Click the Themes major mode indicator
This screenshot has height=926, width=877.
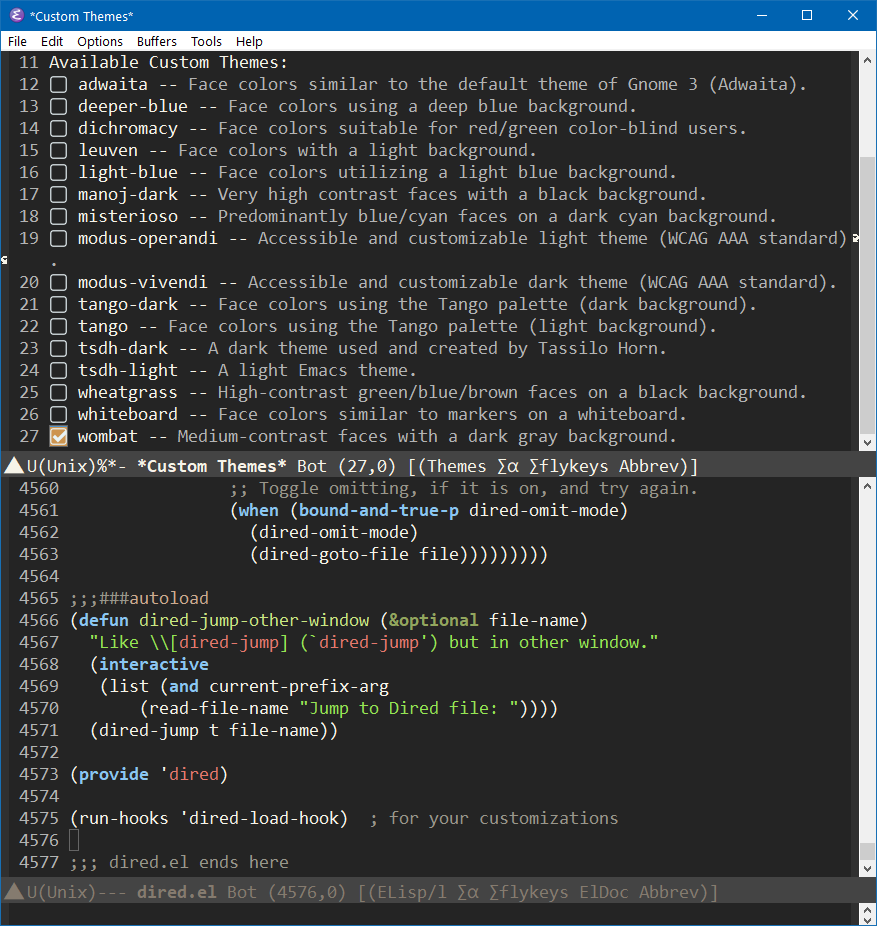tap(457, 467)
